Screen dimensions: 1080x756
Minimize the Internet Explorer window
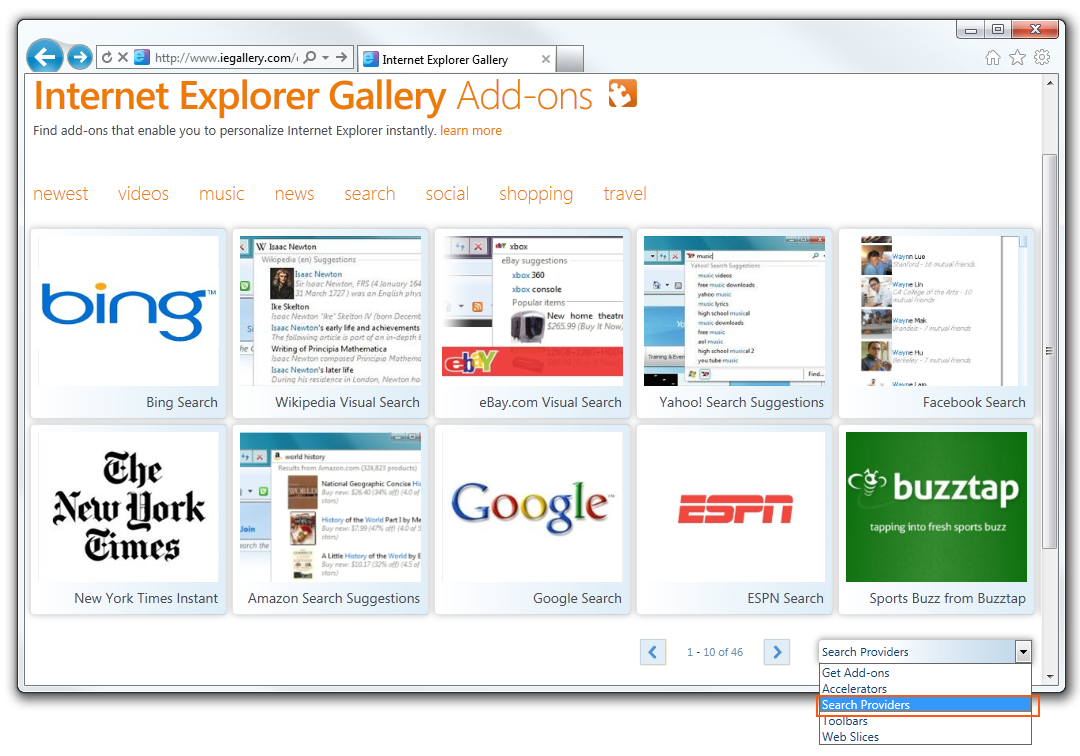pos(970,29)
